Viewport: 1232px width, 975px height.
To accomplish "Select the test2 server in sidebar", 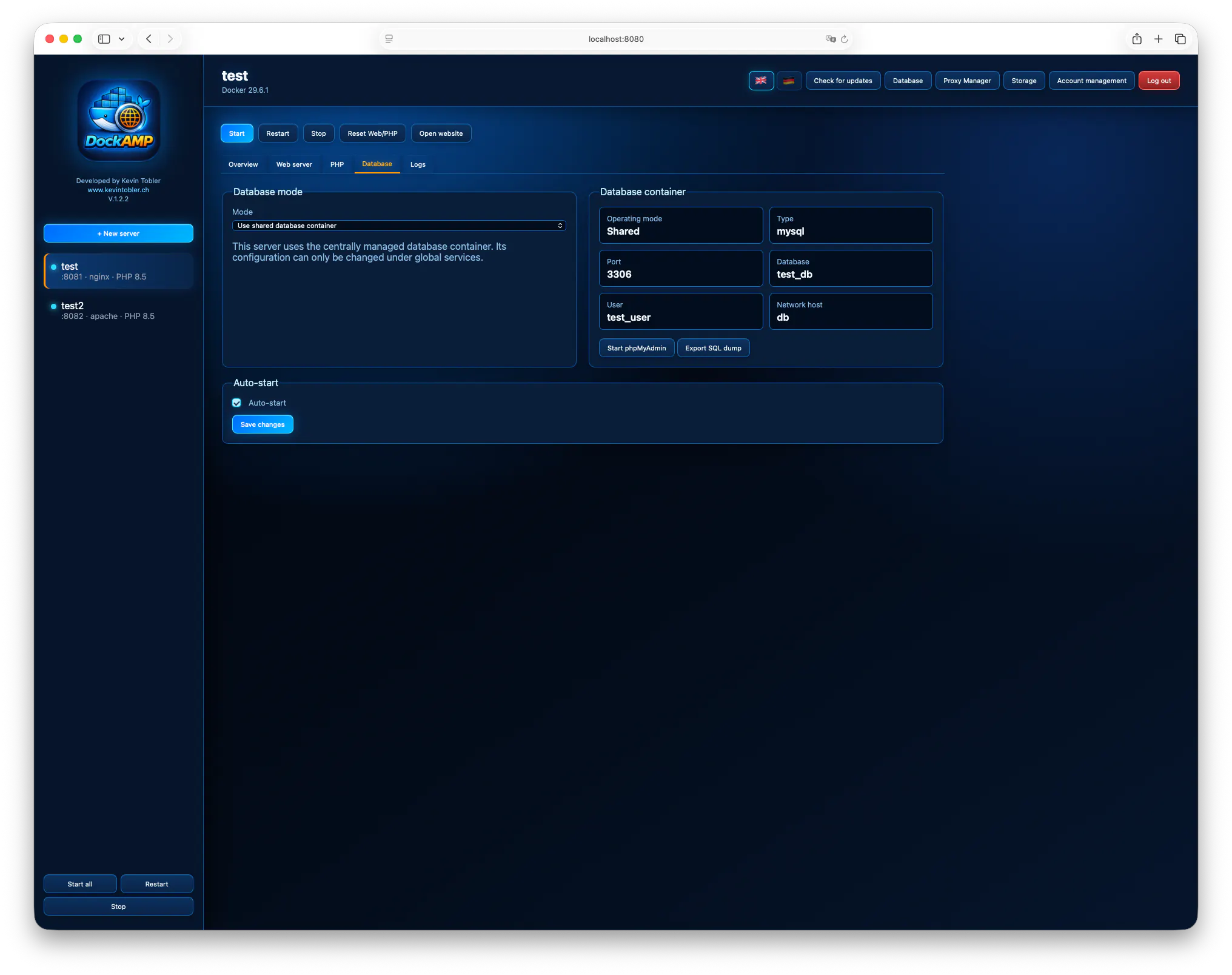I will [118, 310].
